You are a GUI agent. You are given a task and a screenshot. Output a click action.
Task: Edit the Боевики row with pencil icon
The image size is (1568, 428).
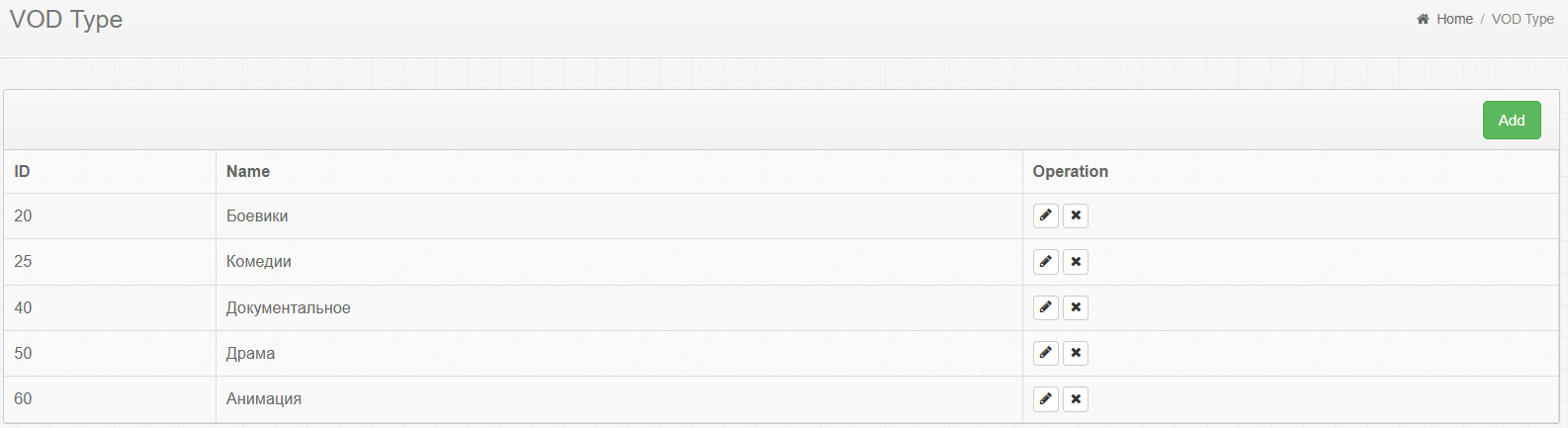point(1045,215)
